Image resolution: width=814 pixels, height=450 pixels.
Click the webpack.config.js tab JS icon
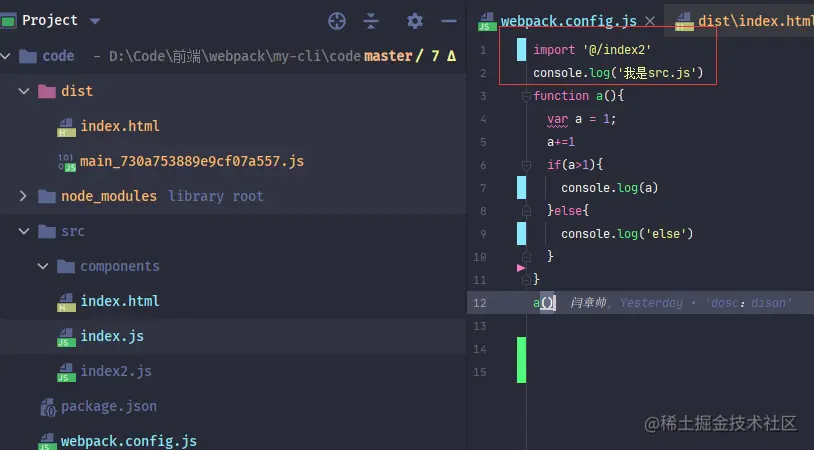(486, 22)
